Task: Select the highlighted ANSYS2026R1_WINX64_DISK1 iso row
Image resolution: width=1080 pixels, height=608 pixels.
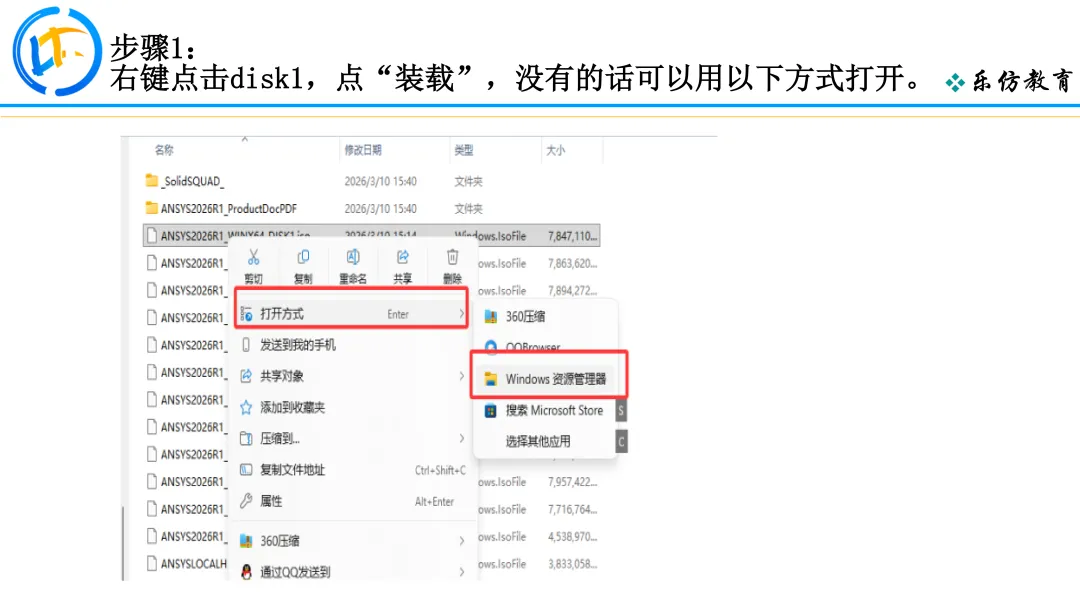Action: point(371,235)
